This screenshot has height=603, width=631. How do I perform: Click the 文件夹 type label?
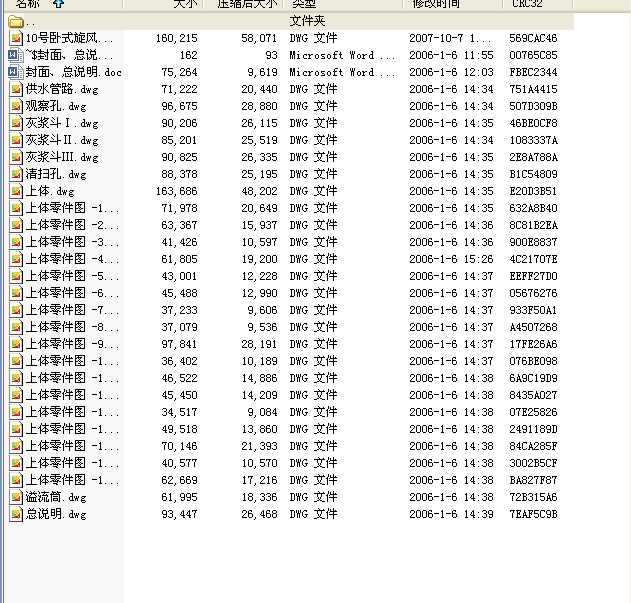click(x=307, y=21)
